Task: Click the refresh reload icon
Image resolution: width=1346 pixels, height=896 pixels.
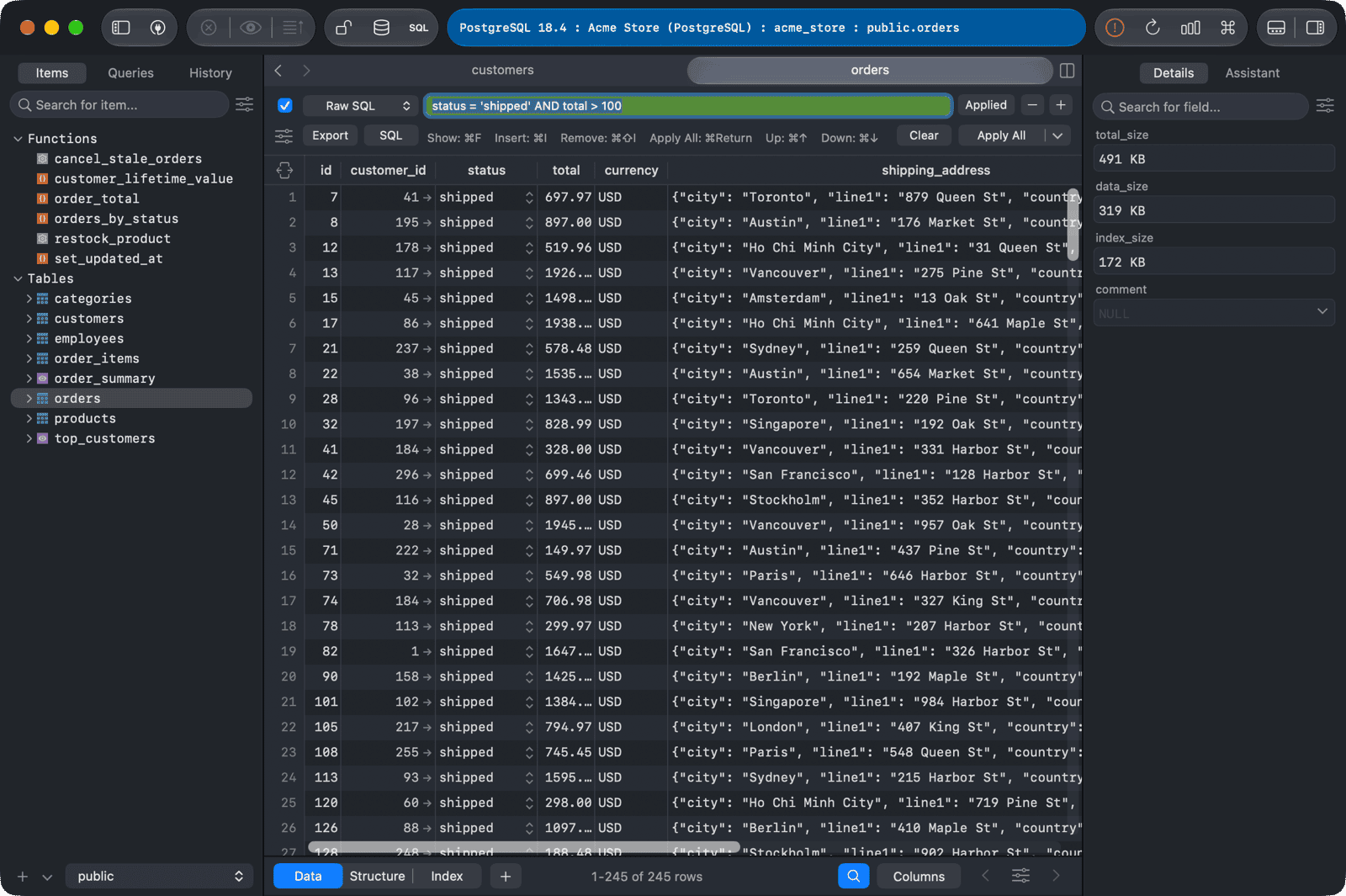Action: [1153, 28]
